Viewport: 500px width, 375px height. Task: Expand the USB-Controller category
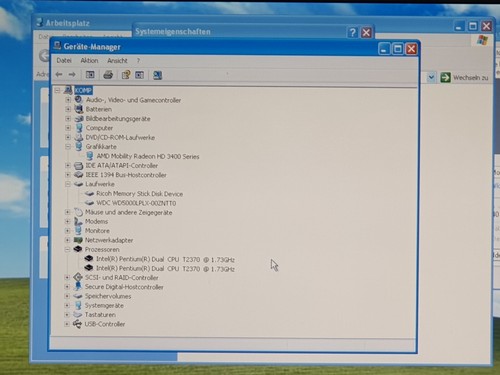tap(67, 324)
